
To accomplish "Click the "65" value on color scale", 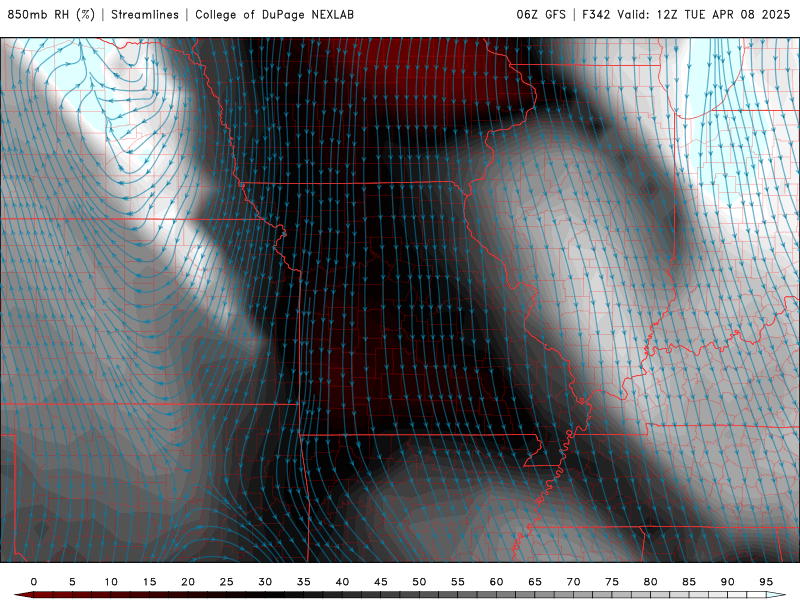I will [x=535, y=582].
